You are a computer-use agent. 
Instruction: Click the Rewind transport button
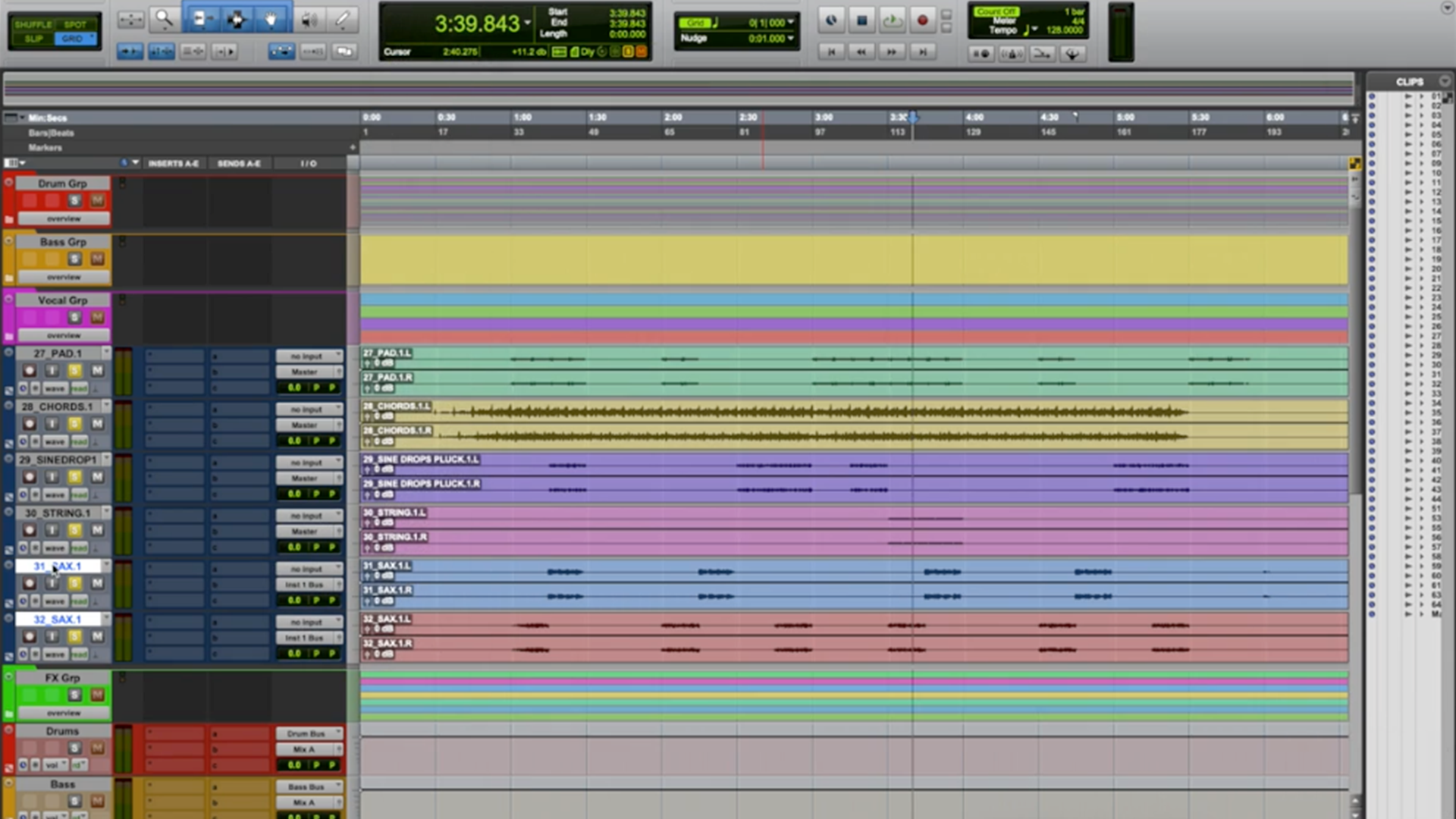(x=861, y=52)
